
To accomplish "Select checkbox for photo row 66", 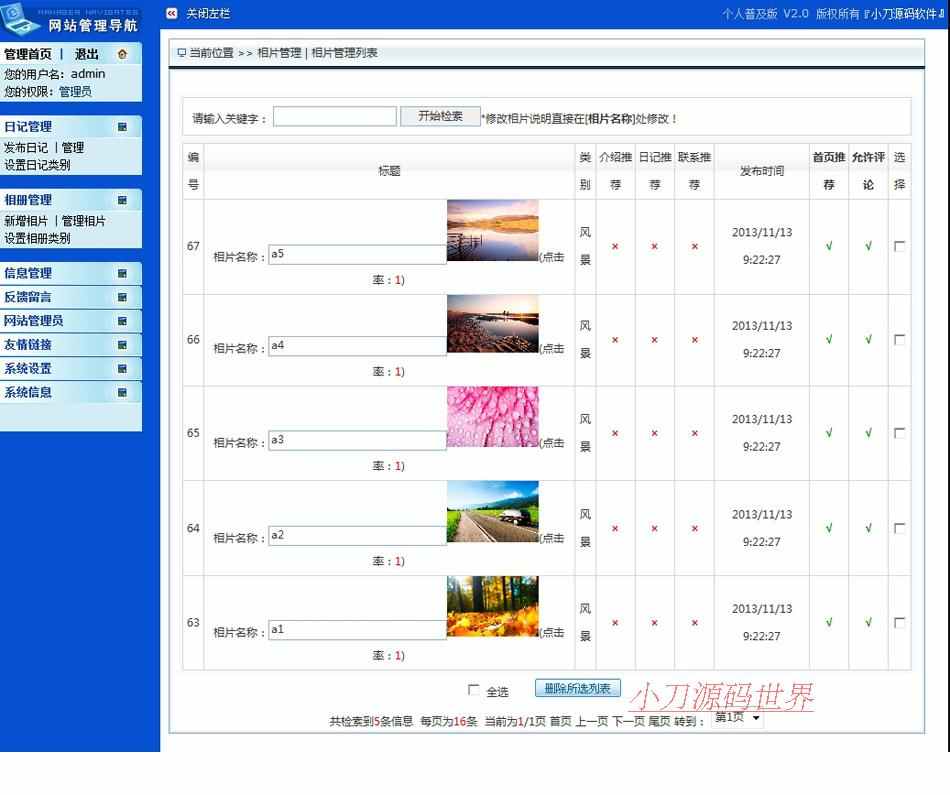I will [x=900, y=339].
